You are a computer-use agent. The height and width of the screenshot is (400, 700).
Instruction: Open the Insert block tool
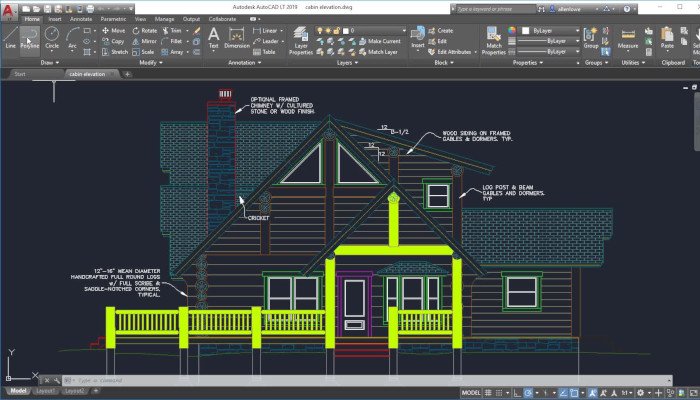click(418, 38)
